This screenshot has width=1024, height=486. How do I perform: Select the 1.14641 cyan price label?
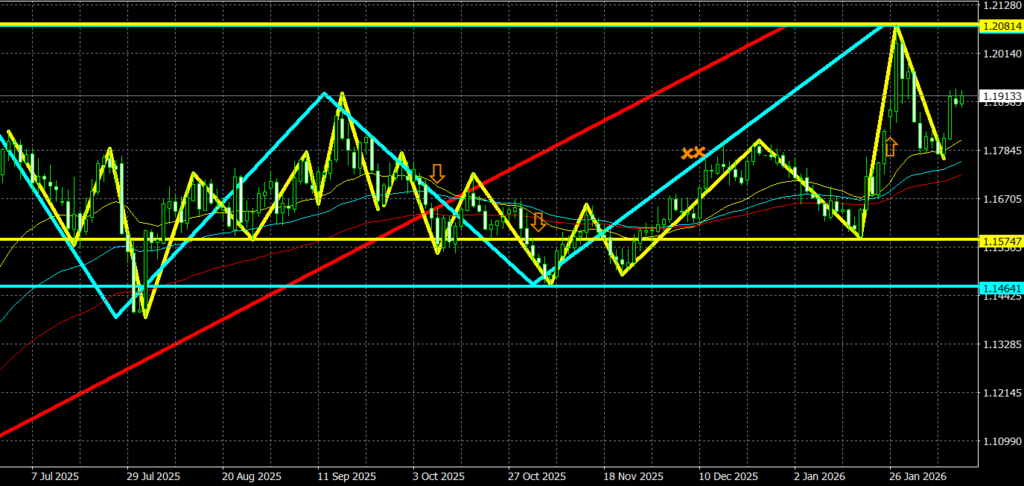[x=1000, y=289]
